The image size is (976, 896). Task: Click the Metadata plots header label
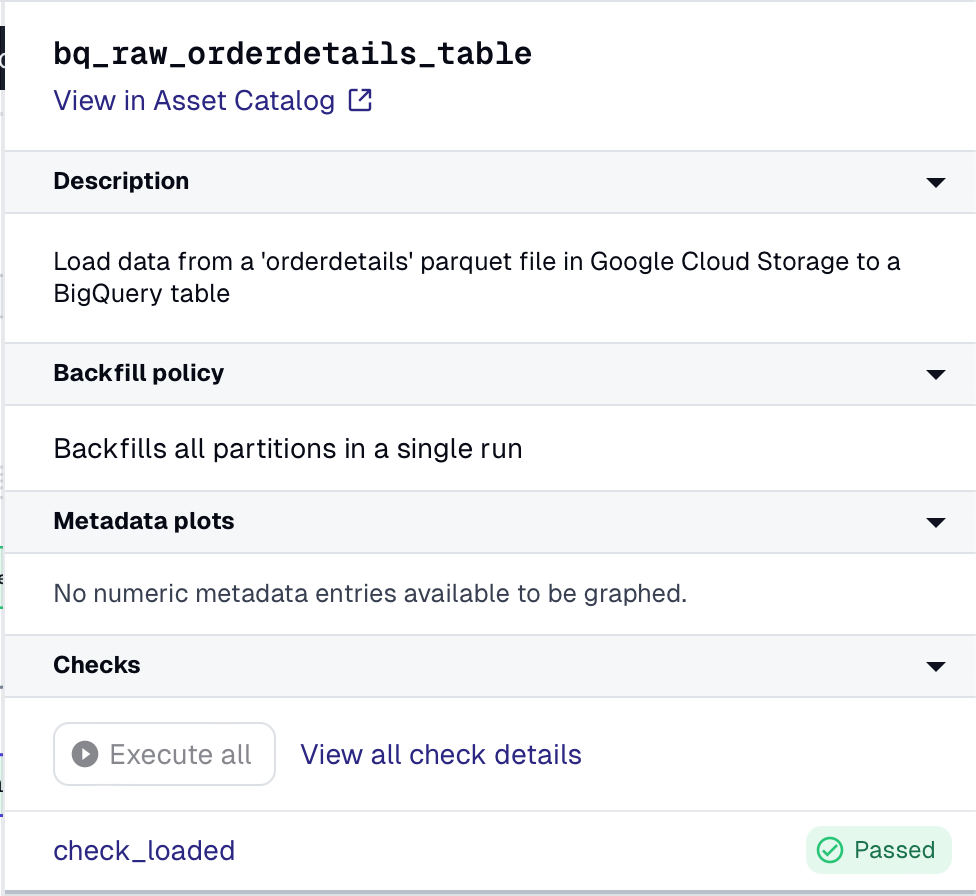(144, 521)
